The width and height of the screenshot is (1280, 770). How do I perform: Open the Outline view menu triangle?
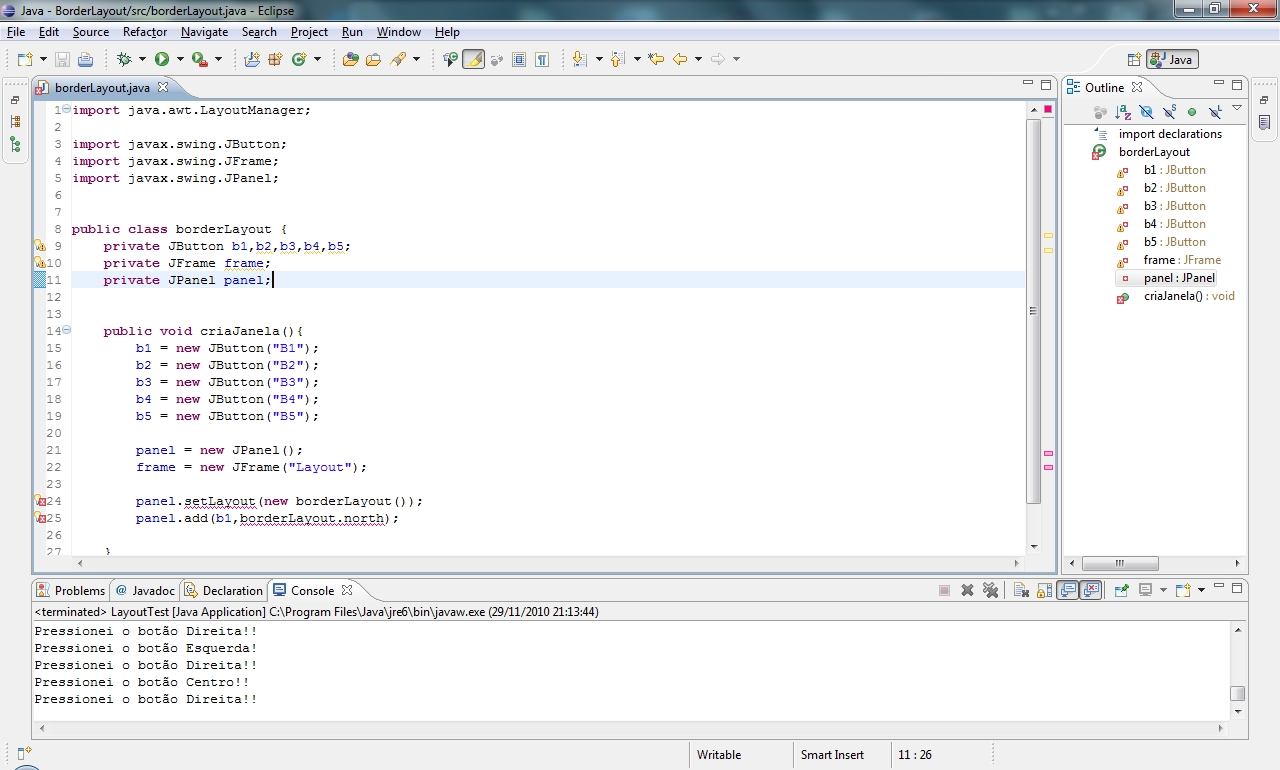[x=1237, y=108]
